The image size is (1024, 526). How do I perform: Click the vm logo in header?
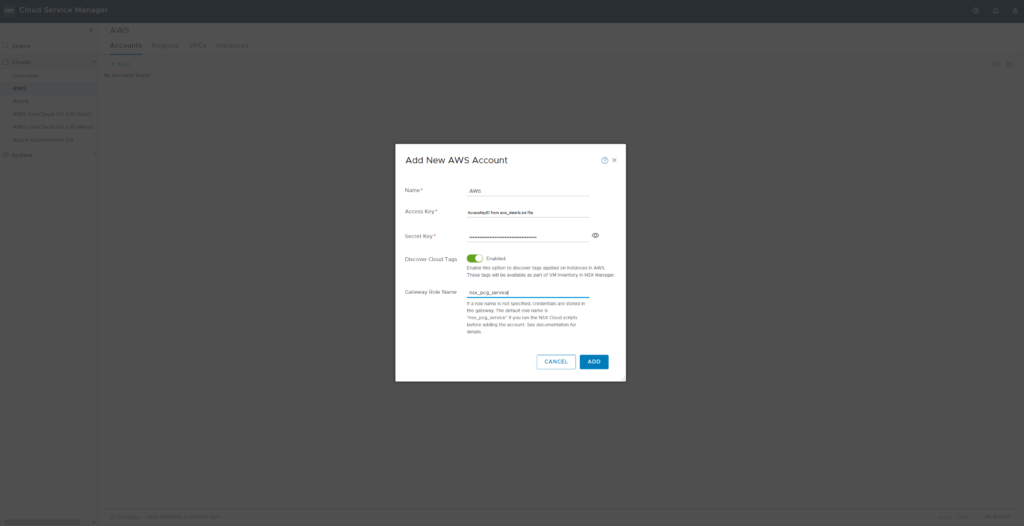pyautogui.click(x=8, y=10)
